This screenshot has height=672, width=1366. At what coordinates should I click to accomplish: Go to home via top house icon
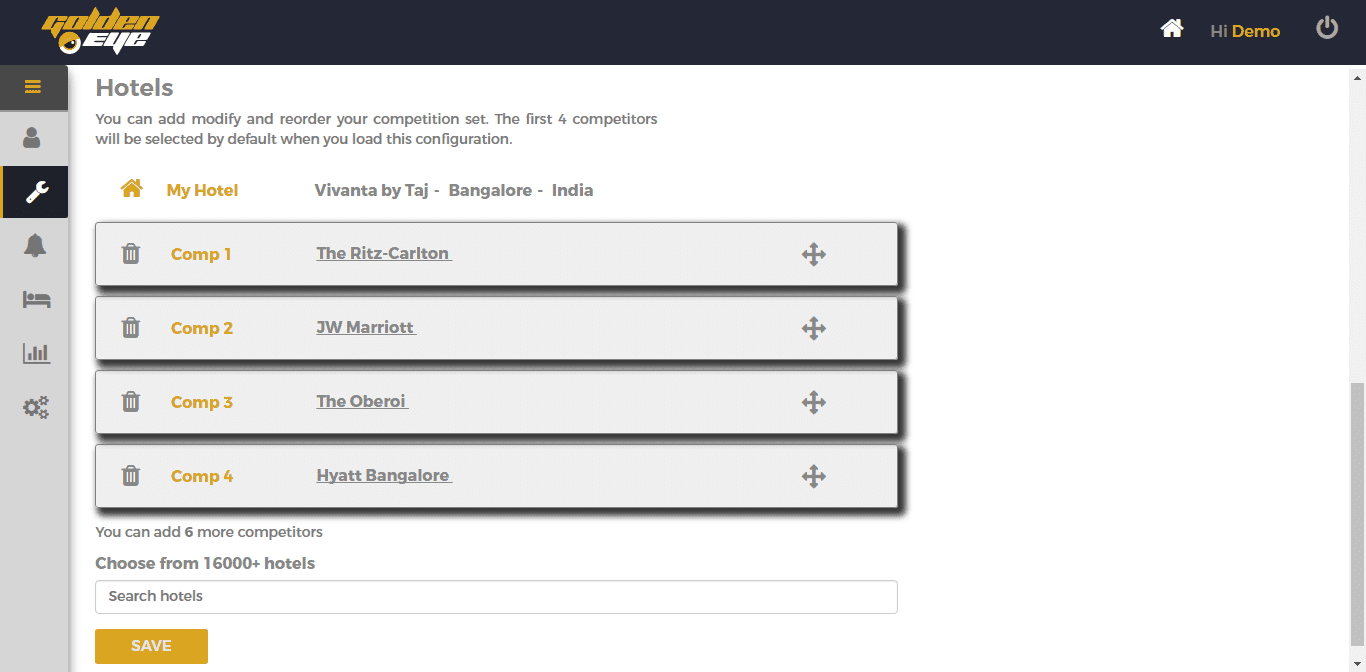(1172, 29)
